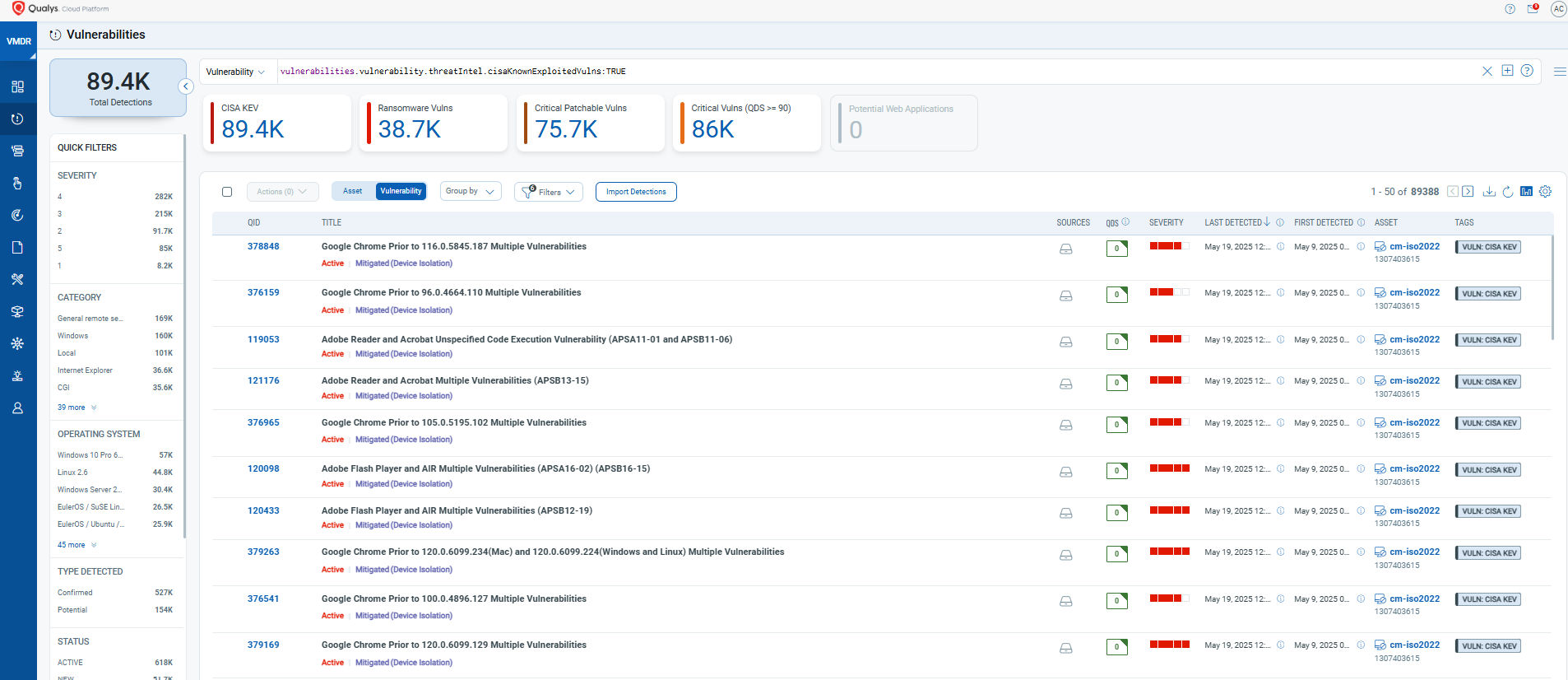This screenshot has width=1568, height=680.
Task: Open the Vulnerability search type dropdown
Action: click(236, 72)
